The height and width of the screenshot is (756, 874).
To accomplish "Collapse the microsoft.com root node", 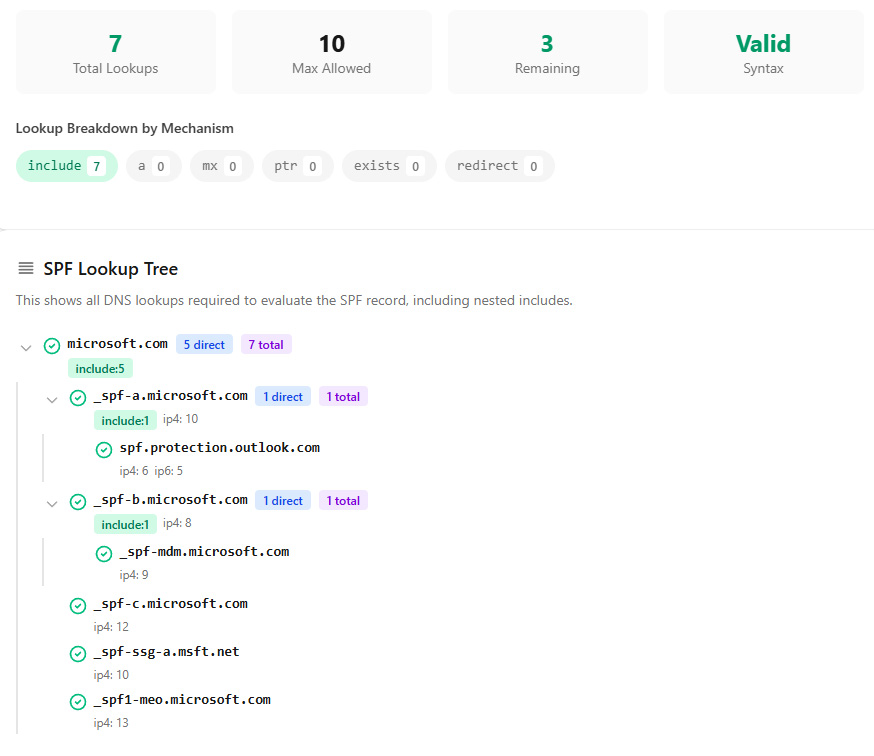I will click(26, 347).
